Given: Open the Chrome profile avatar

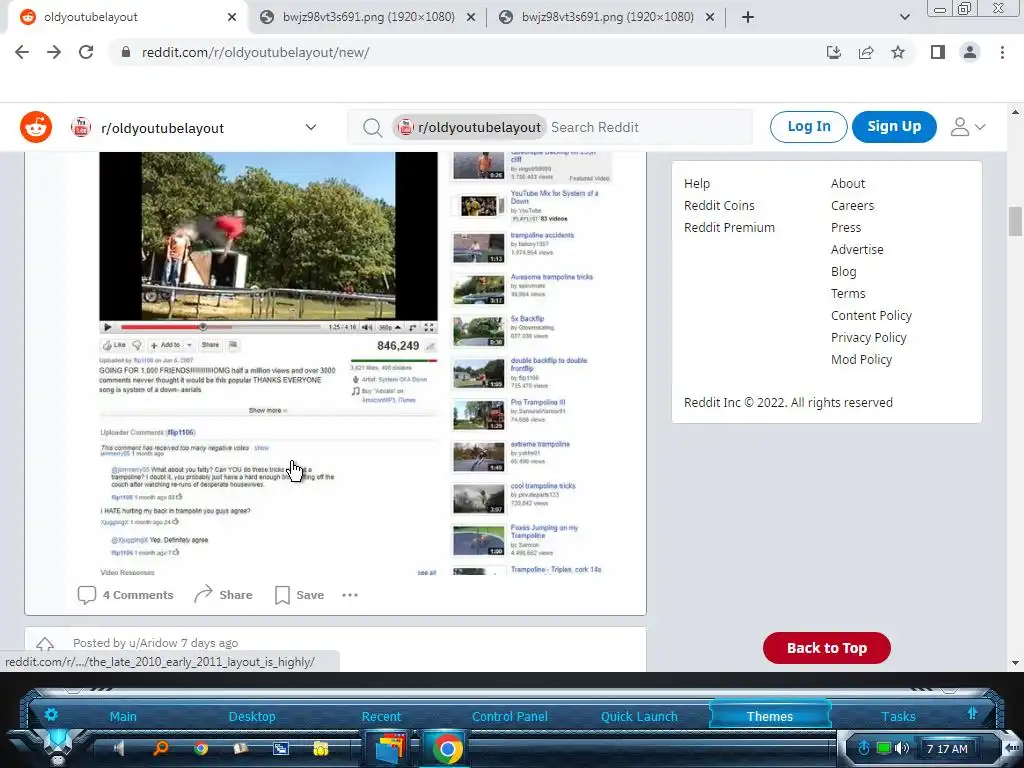Looking at the screenshot, I should [x=970, y=52].
